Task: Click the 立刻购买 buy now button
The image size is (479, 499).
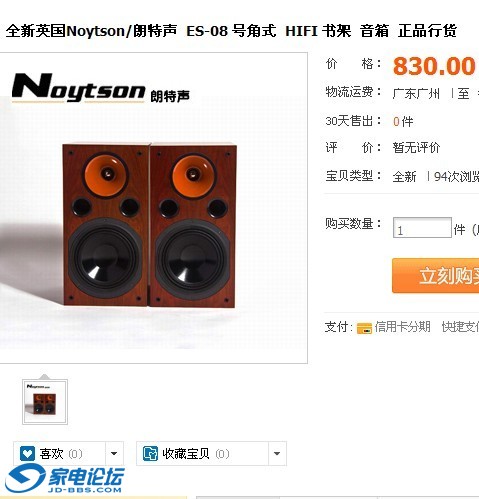Action: (436, 276)
